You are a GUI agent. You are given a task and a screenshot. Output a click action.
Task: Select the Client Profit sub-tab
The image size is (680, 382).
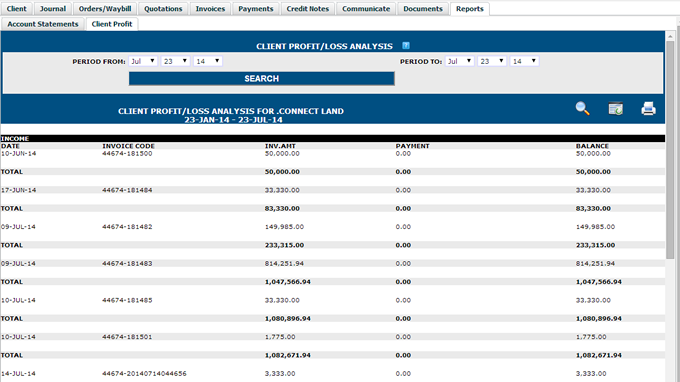click(x=112, y=24)
